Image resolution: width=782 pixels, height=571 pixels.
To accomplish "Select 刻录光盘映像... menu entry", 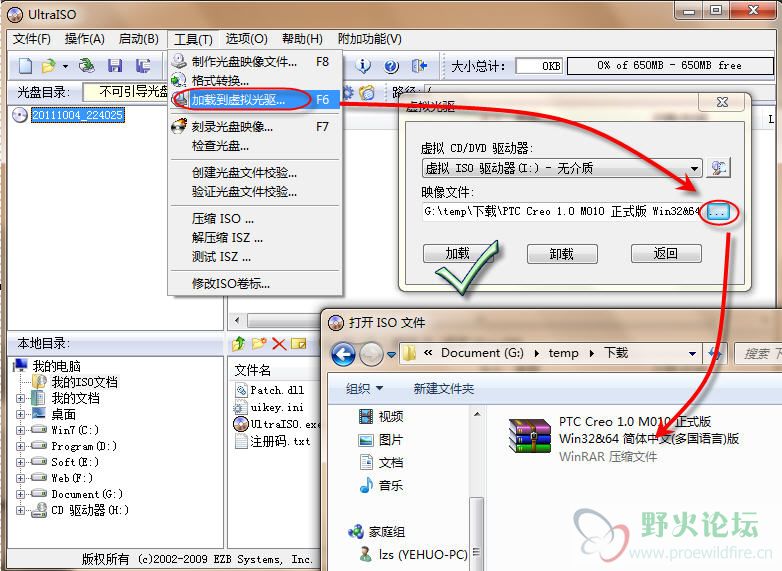I will 255,127.
